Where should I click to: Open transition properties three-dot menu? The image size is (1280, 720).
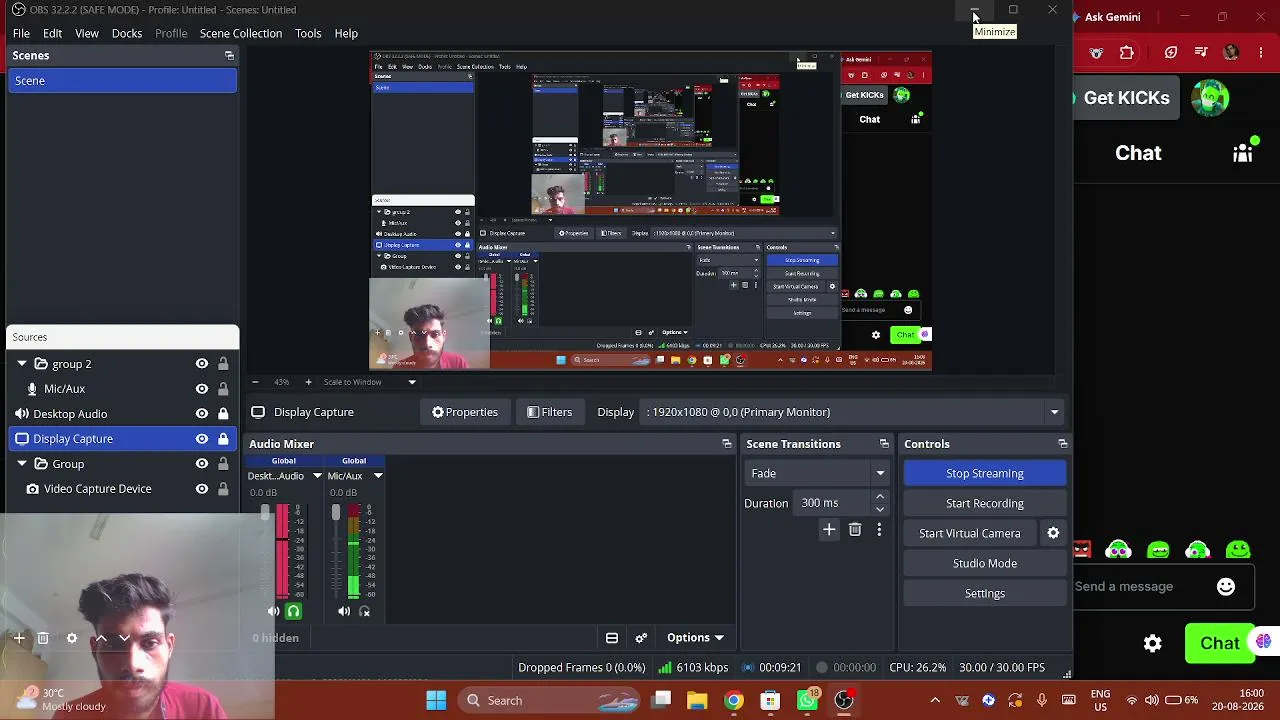coord(879,530)
